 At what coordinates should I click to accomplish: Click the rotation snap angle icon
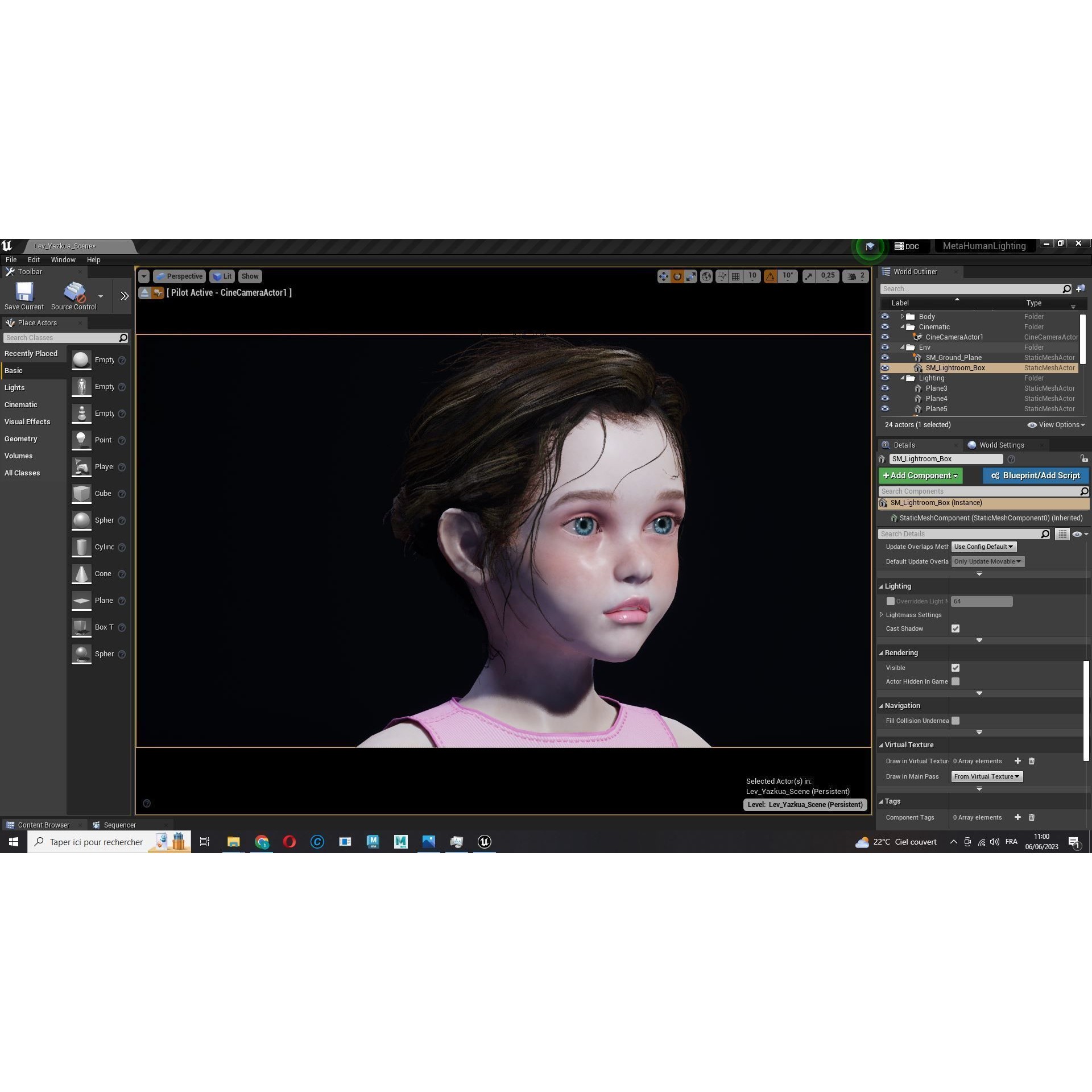770,276
